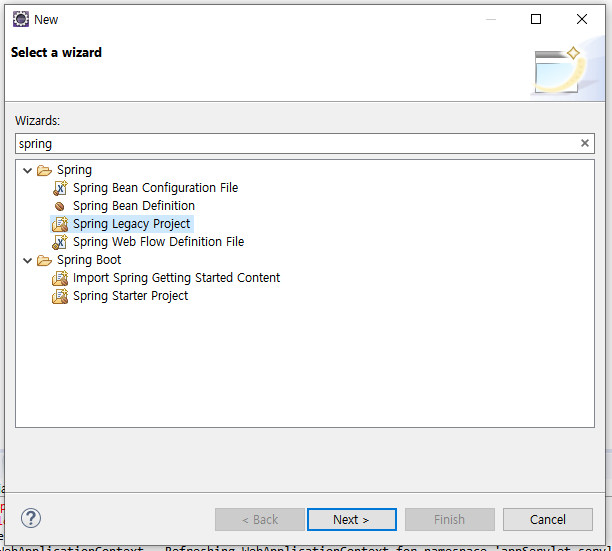The image size is (612, 551).
Task: Click the disabled Back button
Action: (x=260, y=519)
